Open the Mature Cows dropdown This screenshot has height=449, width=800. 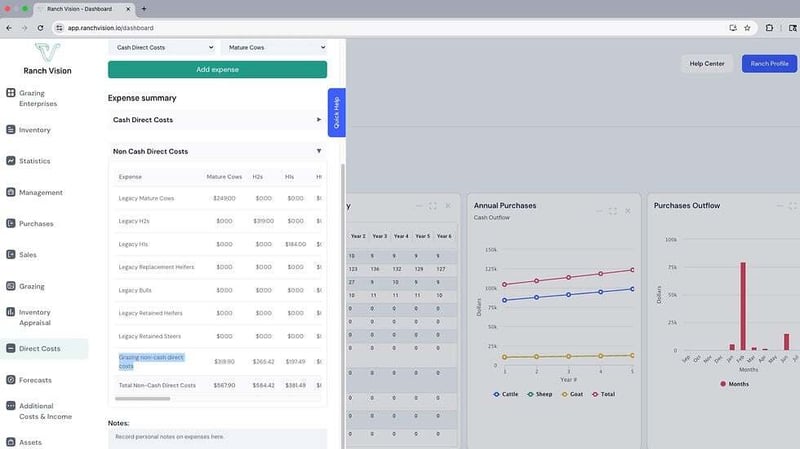click(x=274, y=47)
